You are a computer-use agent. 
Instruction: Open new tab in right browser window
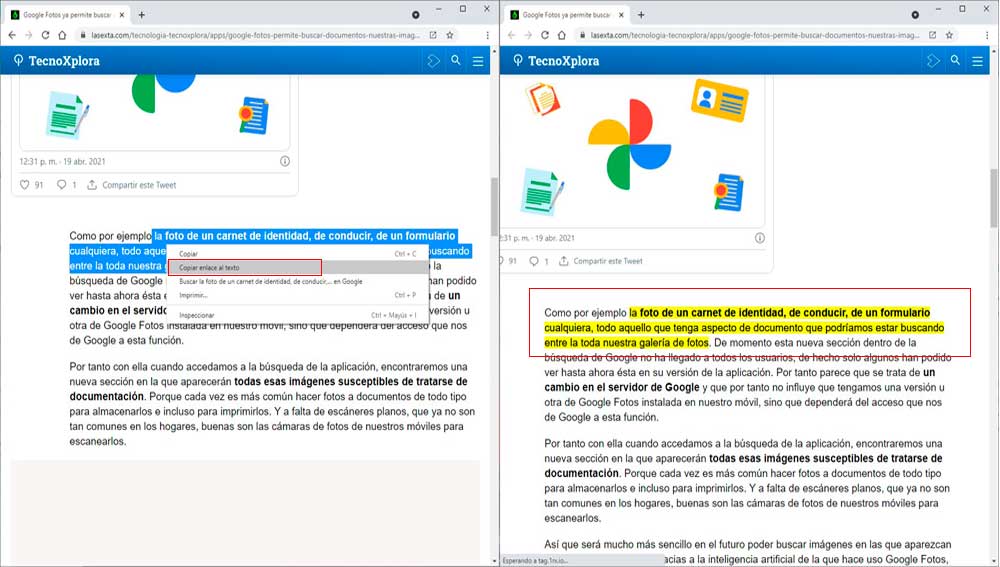coord(641,15)
